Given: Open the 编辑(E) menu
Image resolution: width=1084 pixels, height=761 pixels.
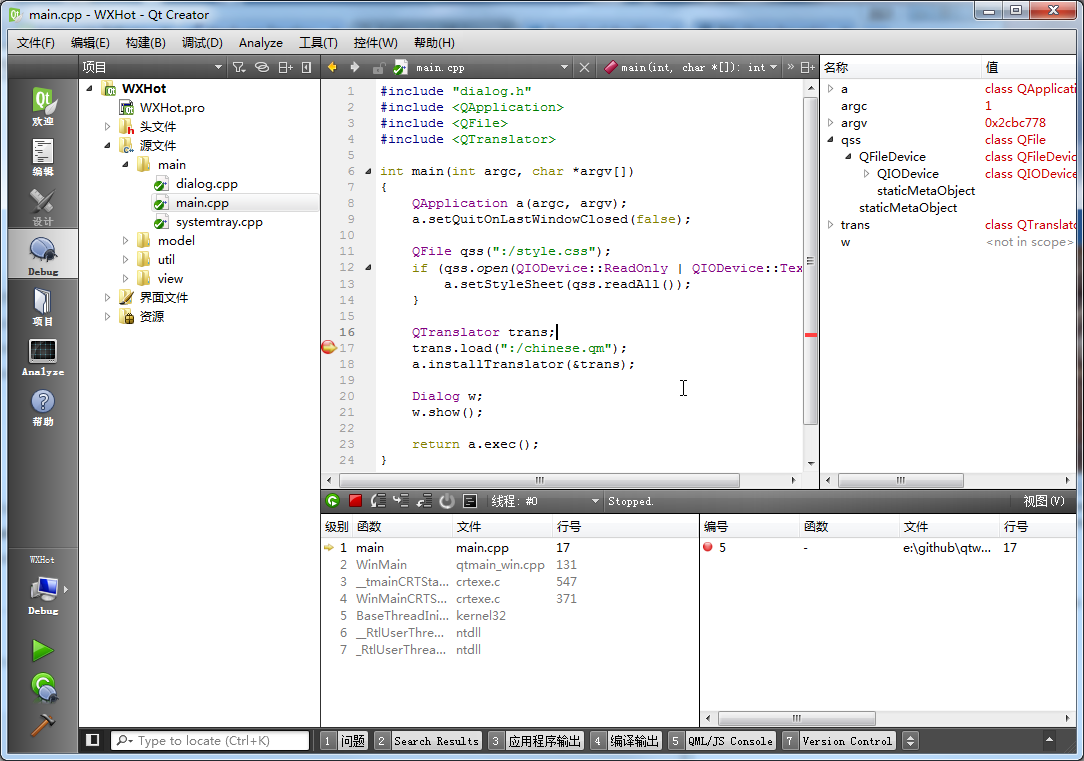Looking at the screenshot, I should coord(90,43).
